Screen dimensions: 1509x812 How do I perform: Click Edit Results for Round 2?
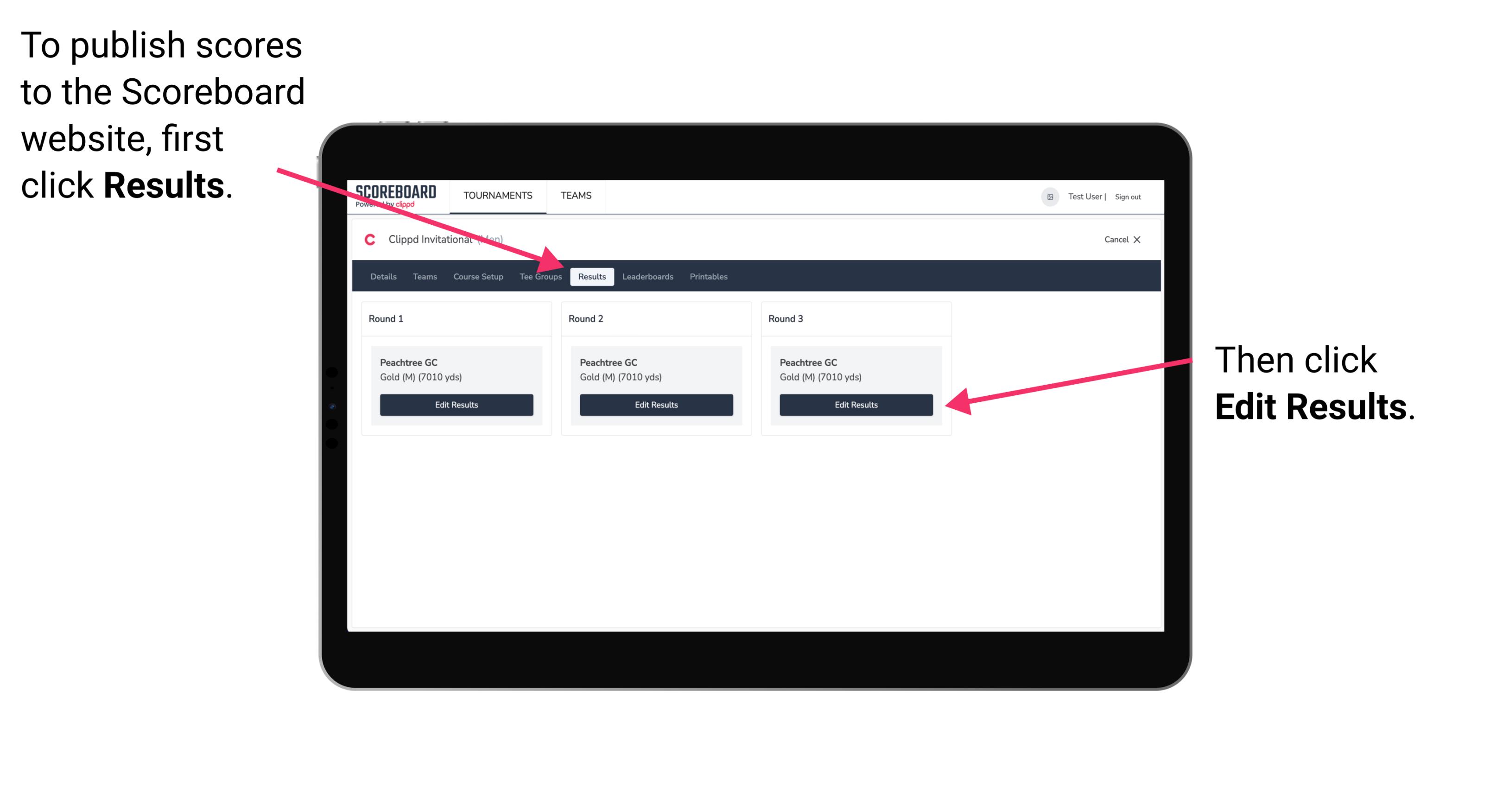(x=656, y=405)
